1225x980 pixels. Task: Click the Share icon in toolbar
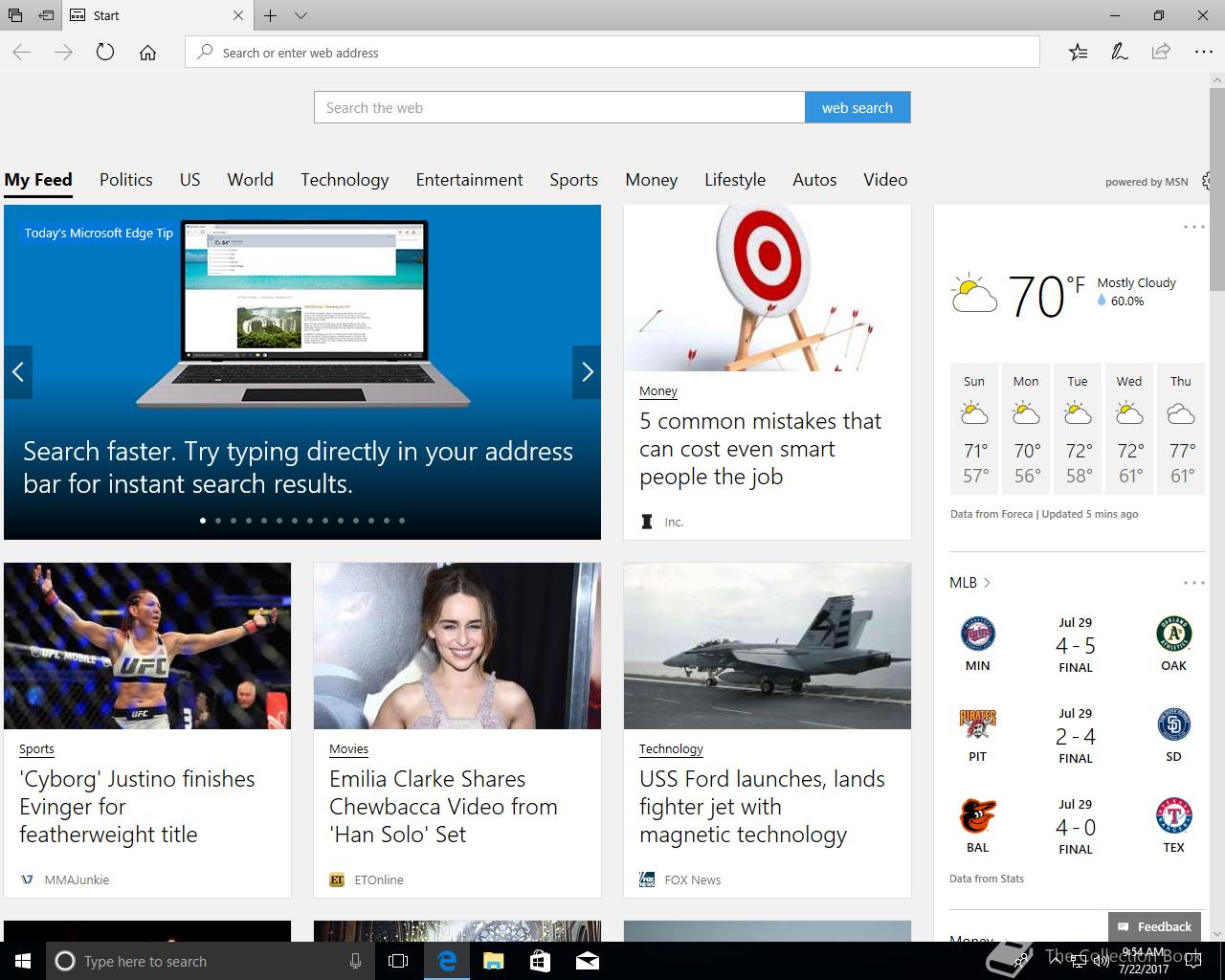1161,52
